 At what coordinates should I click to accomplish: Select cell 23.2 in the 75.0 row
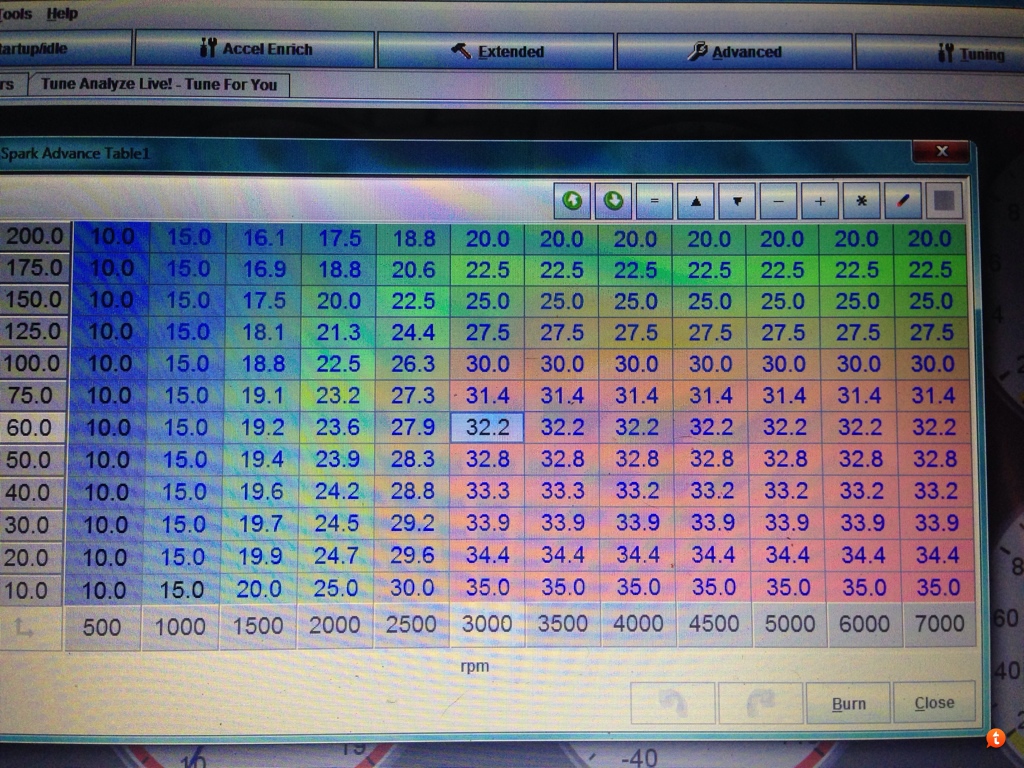(338, 396)
